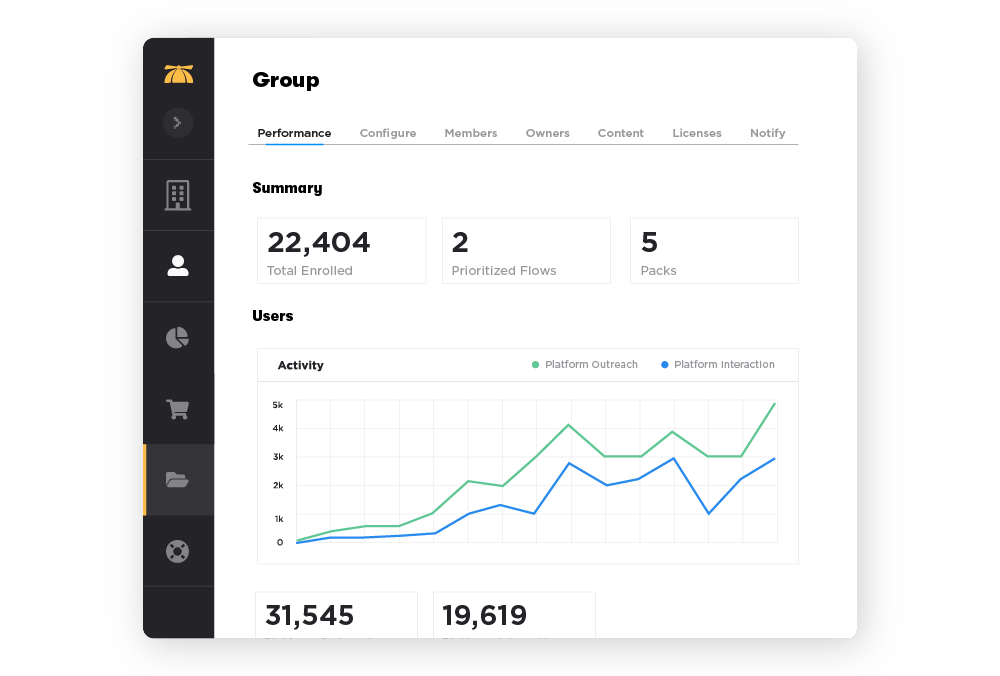The width and height of the screenshot is (1000, 676).
Task: Click the Group page heading
Action: click(x=286, y=80)
